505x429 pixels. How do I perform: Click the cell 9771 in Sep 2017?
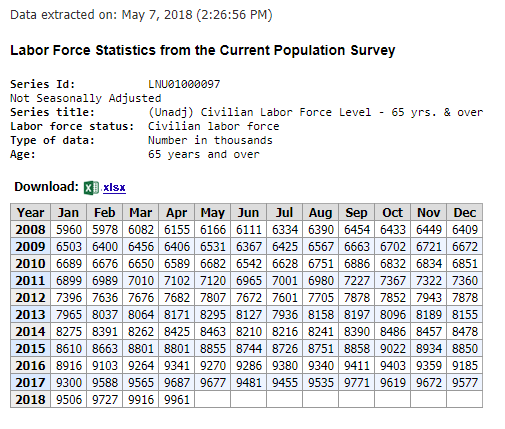click(x=356, y=382)
